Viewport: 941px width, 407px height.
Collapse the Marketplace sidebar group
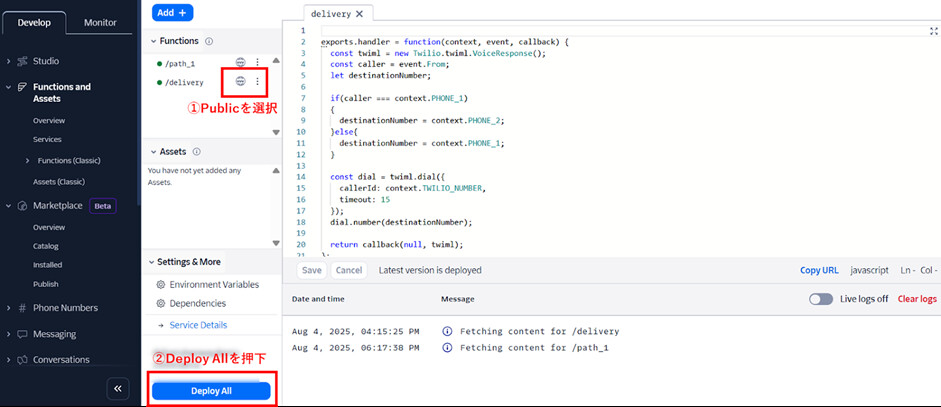pyautogui.click(x=8, y=206)
